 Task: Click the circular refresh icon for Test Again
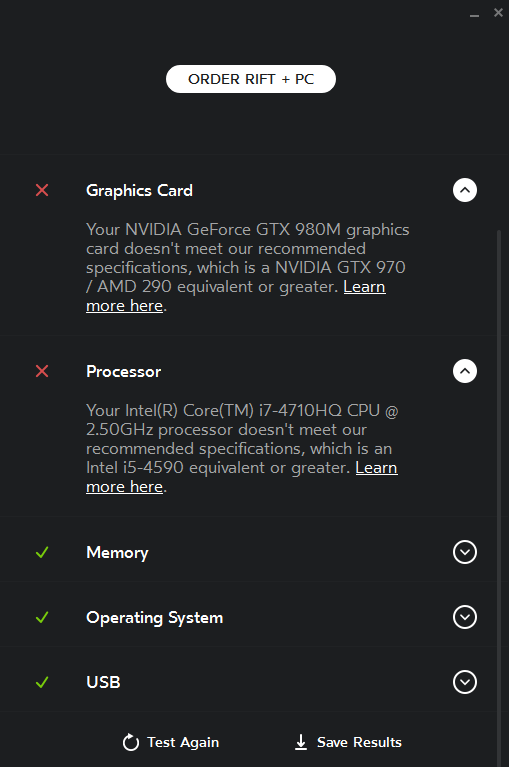click(130, 742)
